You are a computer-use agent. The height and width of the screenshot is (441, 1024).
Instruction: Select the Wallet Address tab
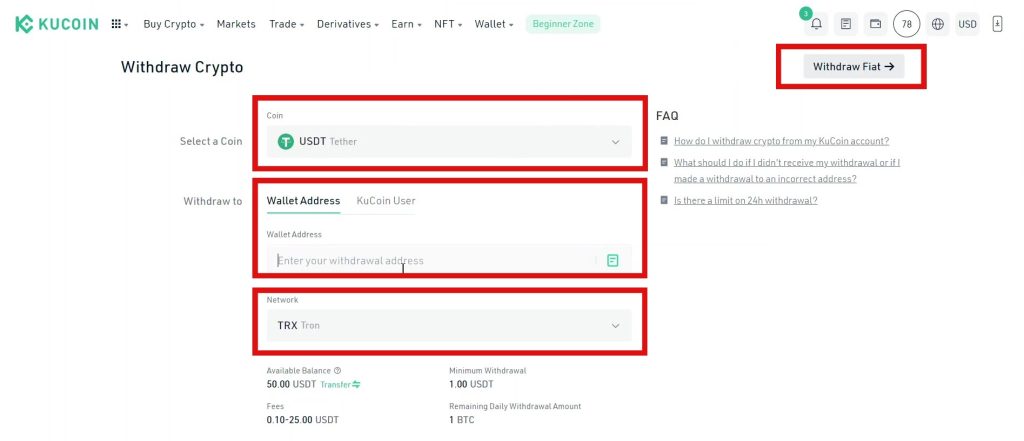tap(303, 201)
